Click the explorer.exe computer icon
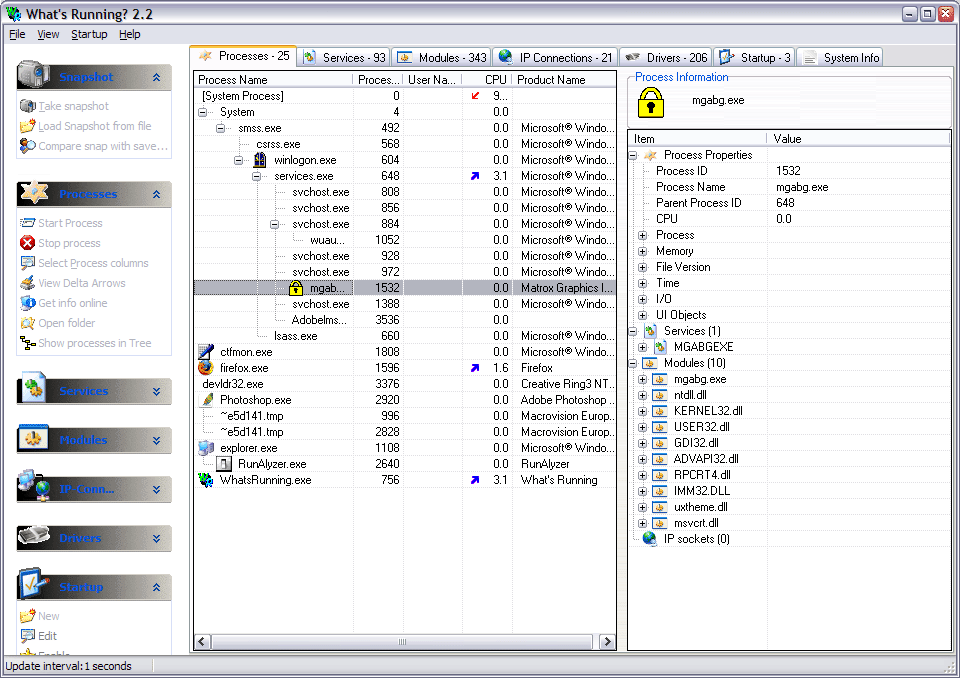 tap(206, 448)
